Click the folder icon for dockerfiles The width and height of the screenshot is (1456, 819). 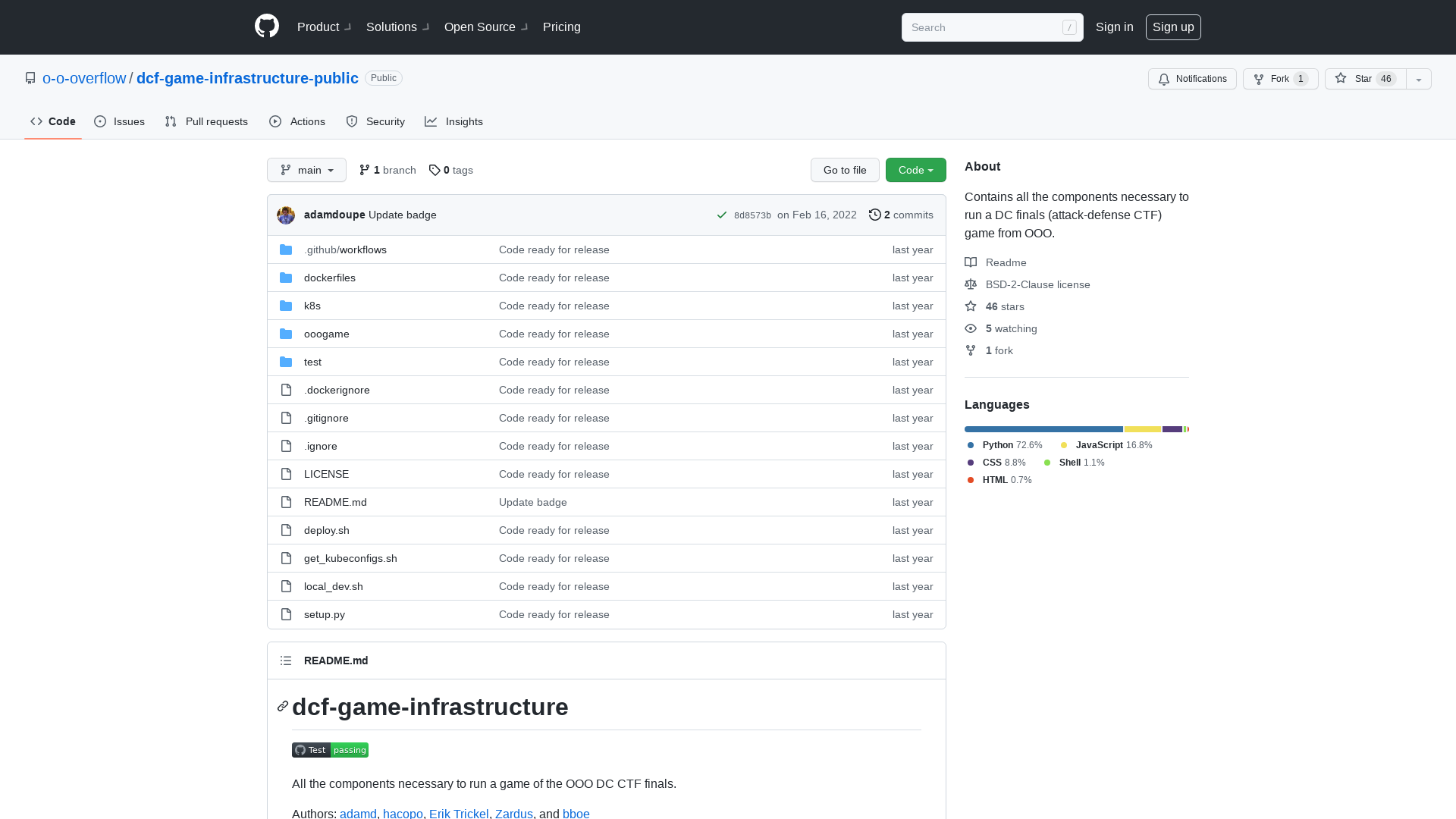(286, 278)
